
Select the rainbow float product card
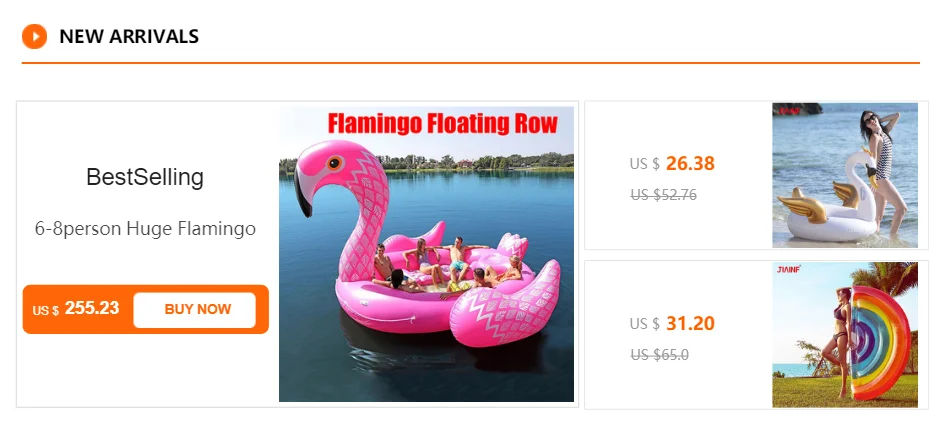click(756, 335)
